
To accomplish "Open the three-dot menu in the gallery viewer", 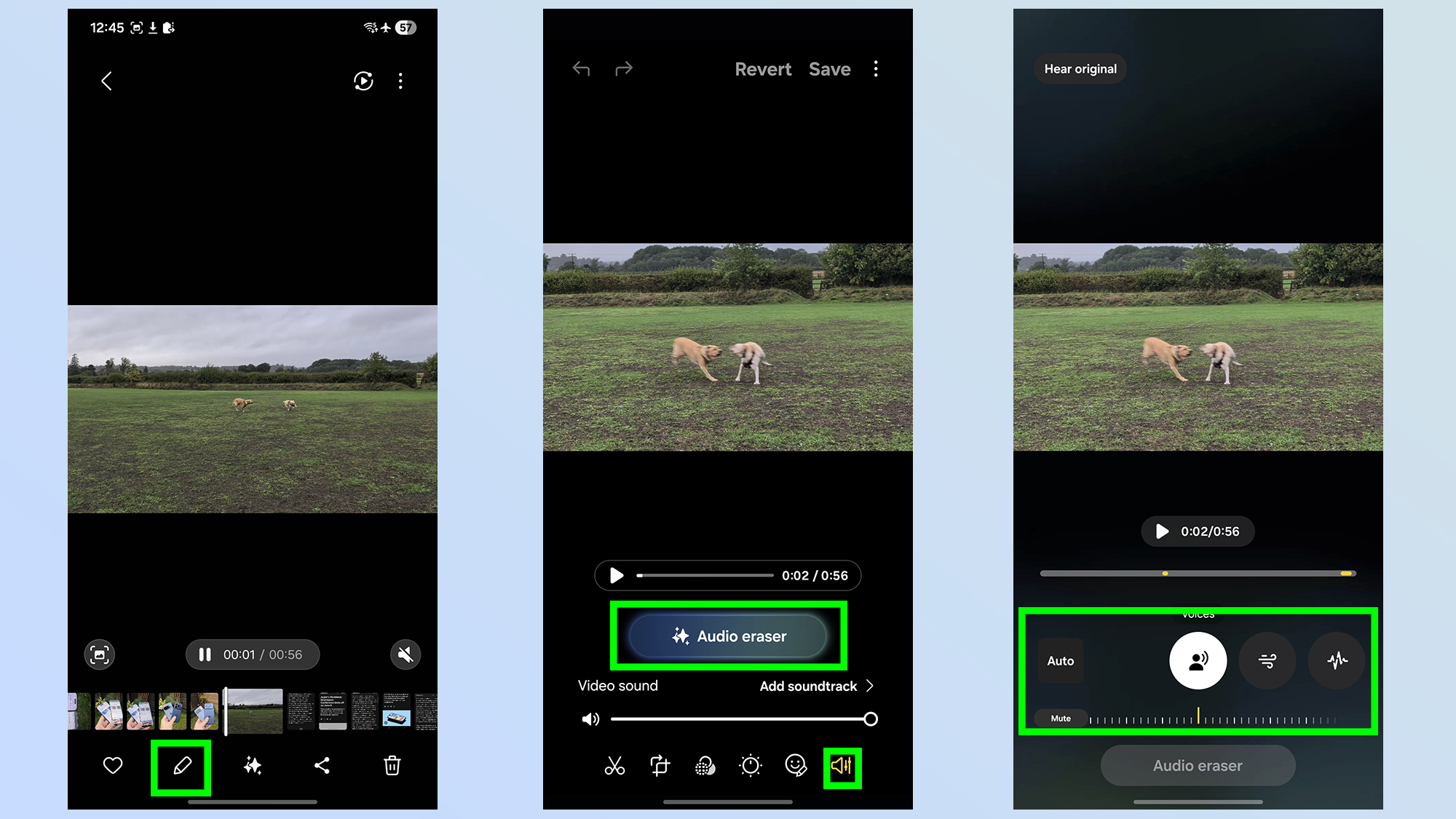I will pos(400,81).
